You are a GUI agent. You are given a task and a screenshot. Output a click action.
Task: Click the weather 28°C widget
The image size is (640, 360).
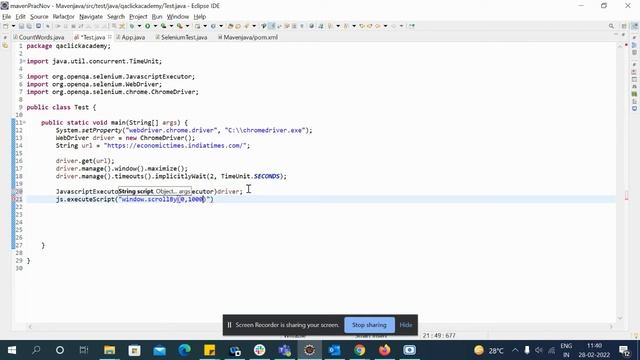tap(489, 350)
